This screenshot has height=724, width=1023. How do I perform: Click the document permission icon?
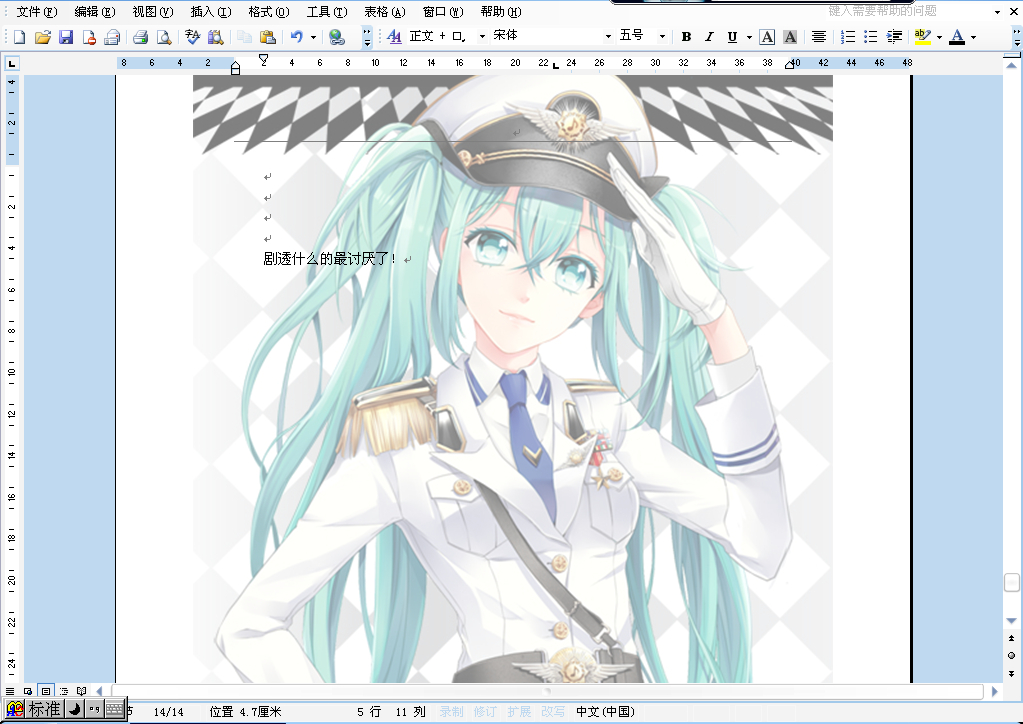pyautogui.click(x=89, y=37)
